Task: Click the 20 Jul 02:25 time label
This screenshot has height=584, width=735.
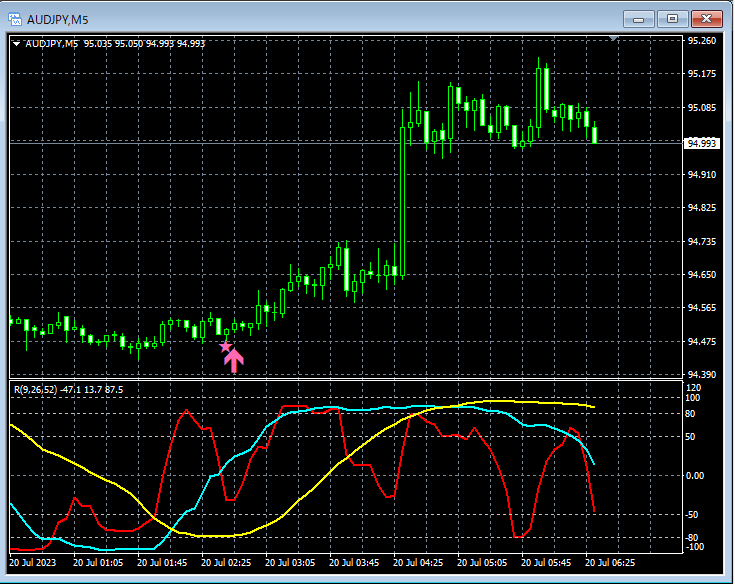Action: (x=226, y=562)
